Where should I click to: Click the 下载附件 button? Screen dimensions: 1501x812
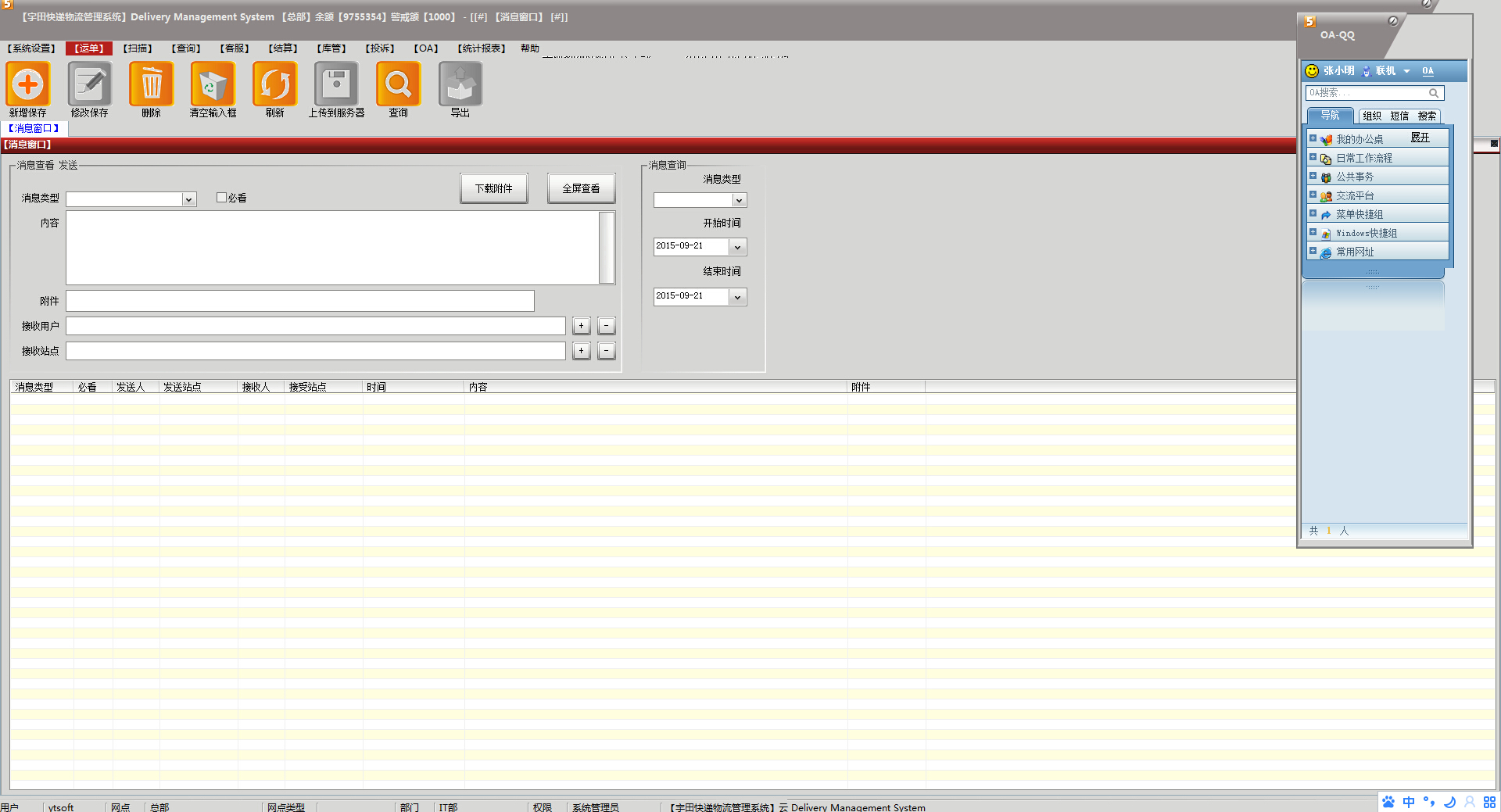493,188
